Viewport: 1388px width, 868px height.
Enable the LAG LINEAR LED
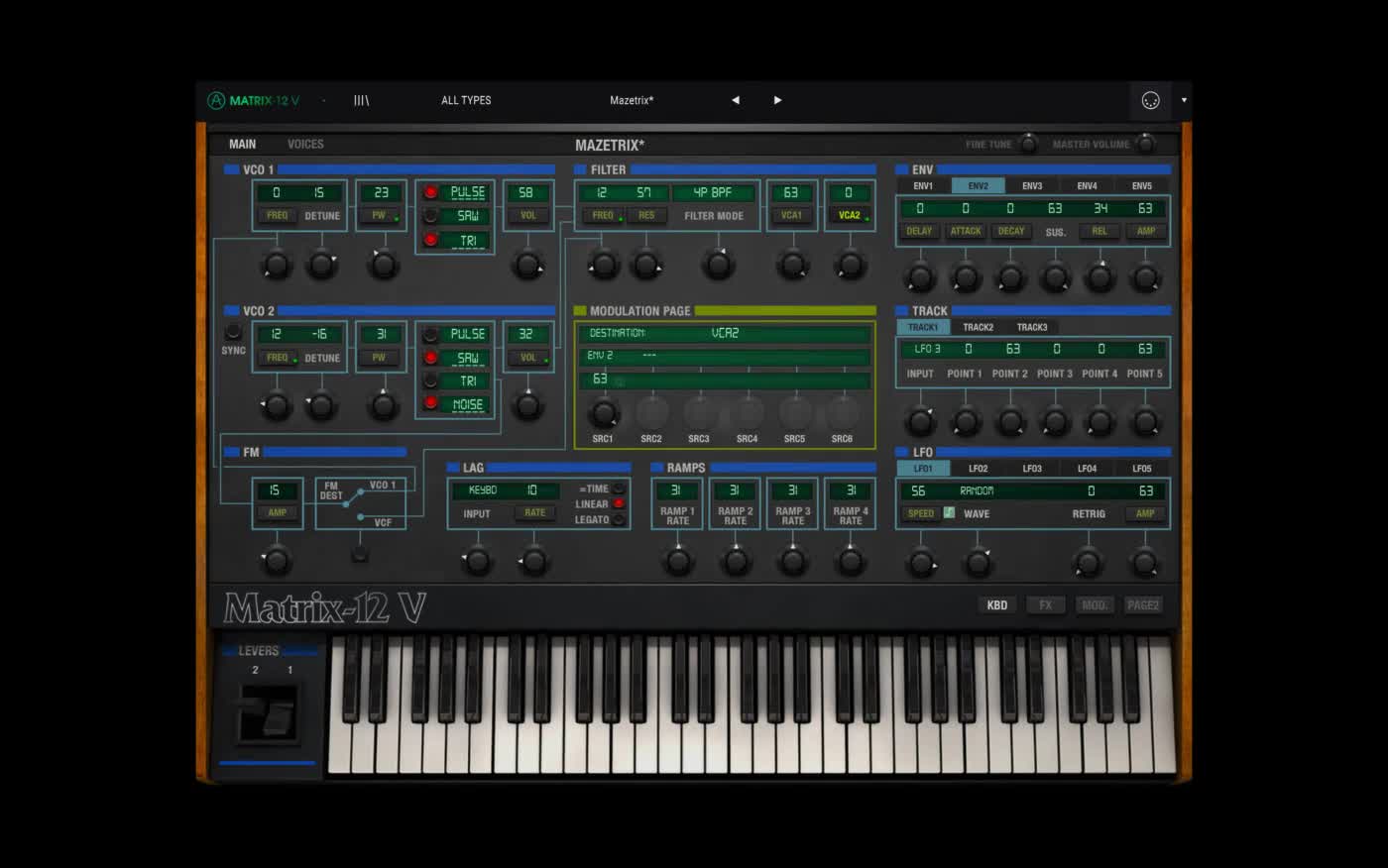point(619,503)
